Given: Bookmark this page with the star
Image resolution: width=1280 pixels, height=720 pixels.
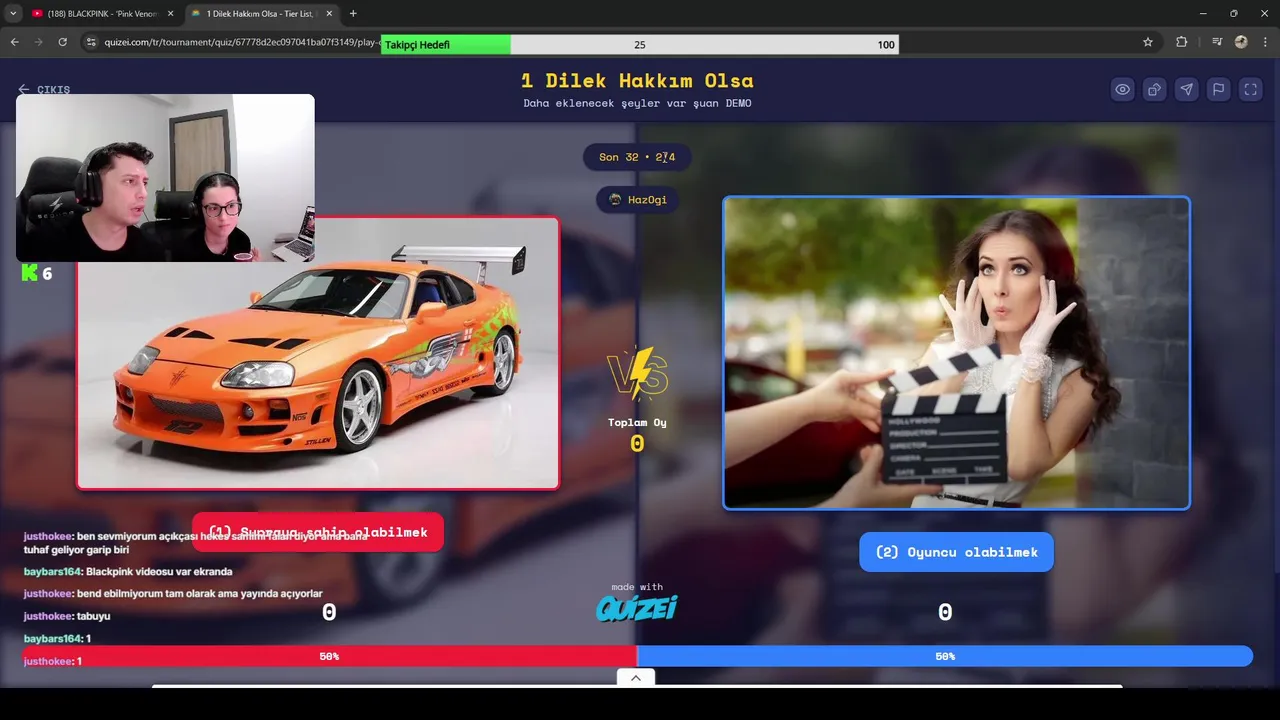Looking at the screenshot, I should pos(1148,43).
